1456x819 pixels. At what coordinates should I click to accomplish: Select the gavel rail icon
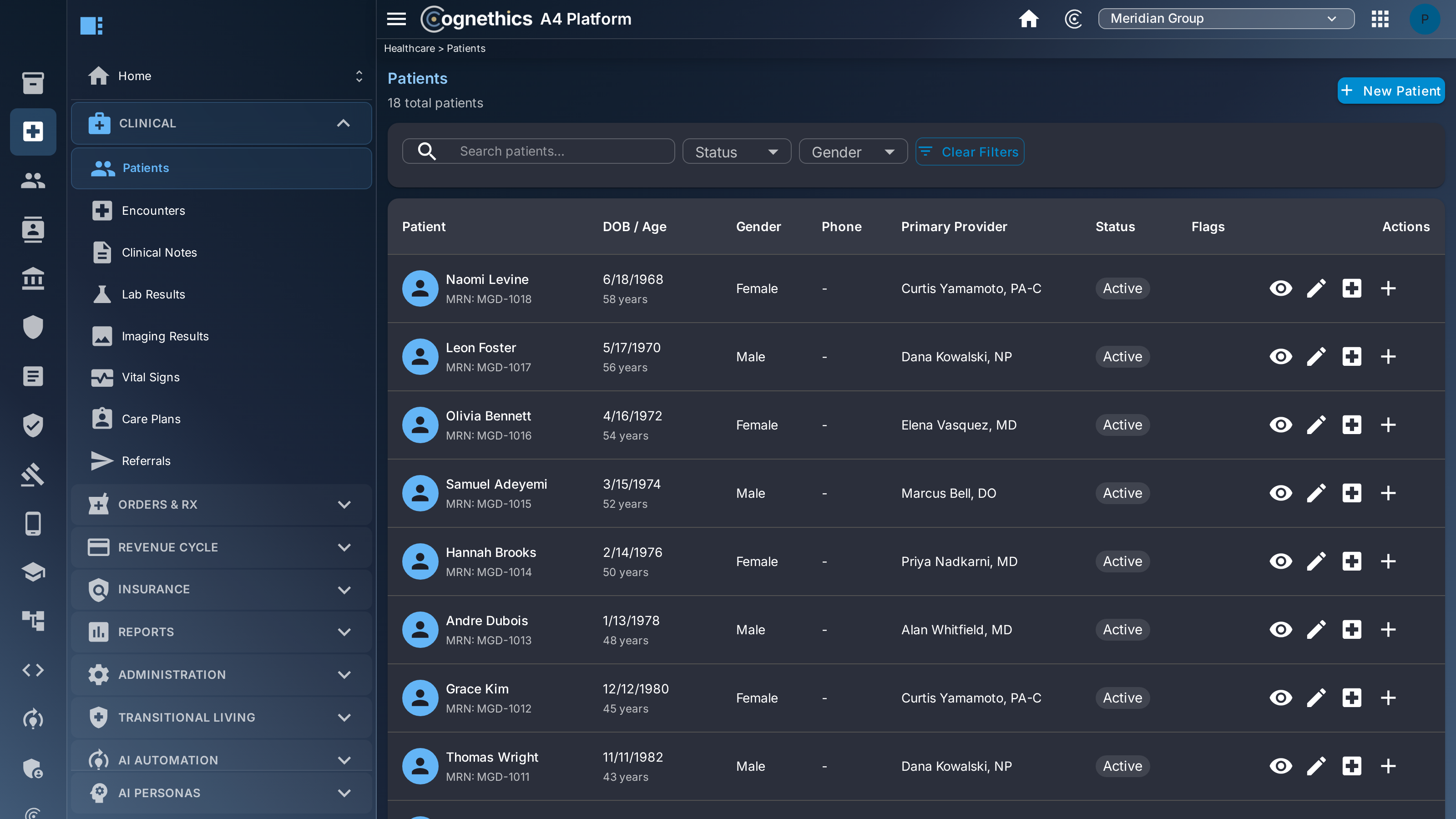point(33,474)
